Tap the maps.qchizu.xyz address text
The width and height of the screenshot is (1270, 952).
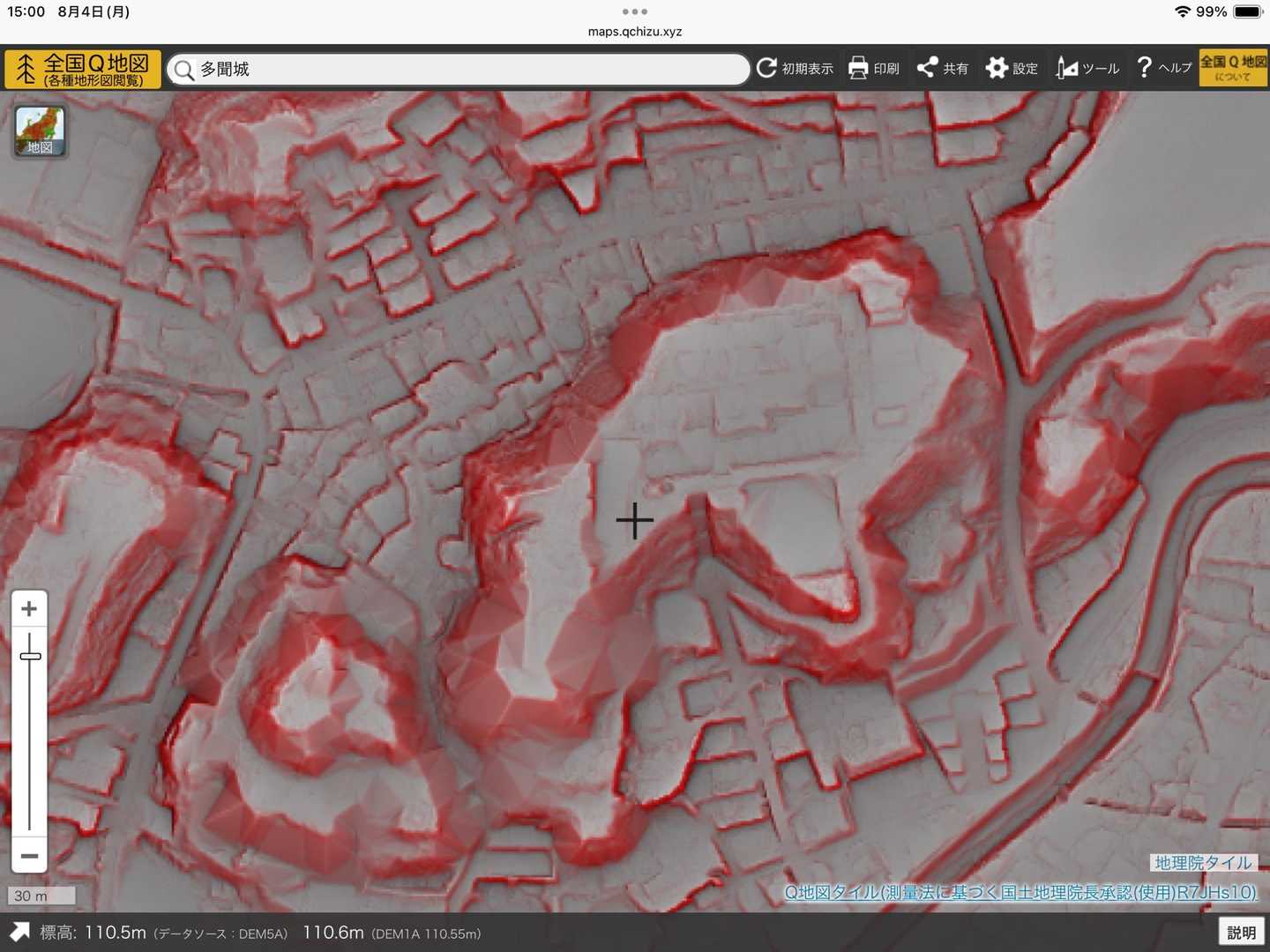pos(635,32)
